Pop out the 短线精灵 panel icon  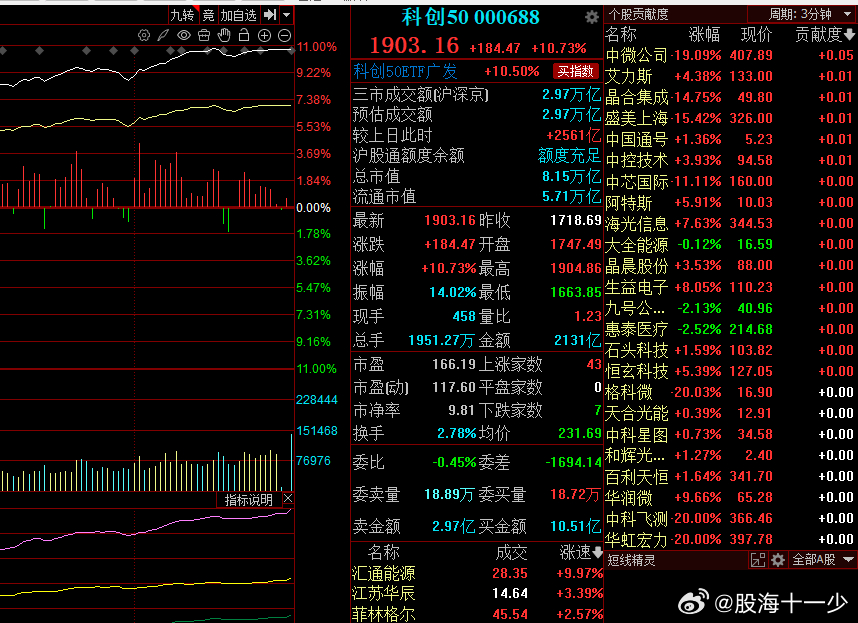[758, 560]
